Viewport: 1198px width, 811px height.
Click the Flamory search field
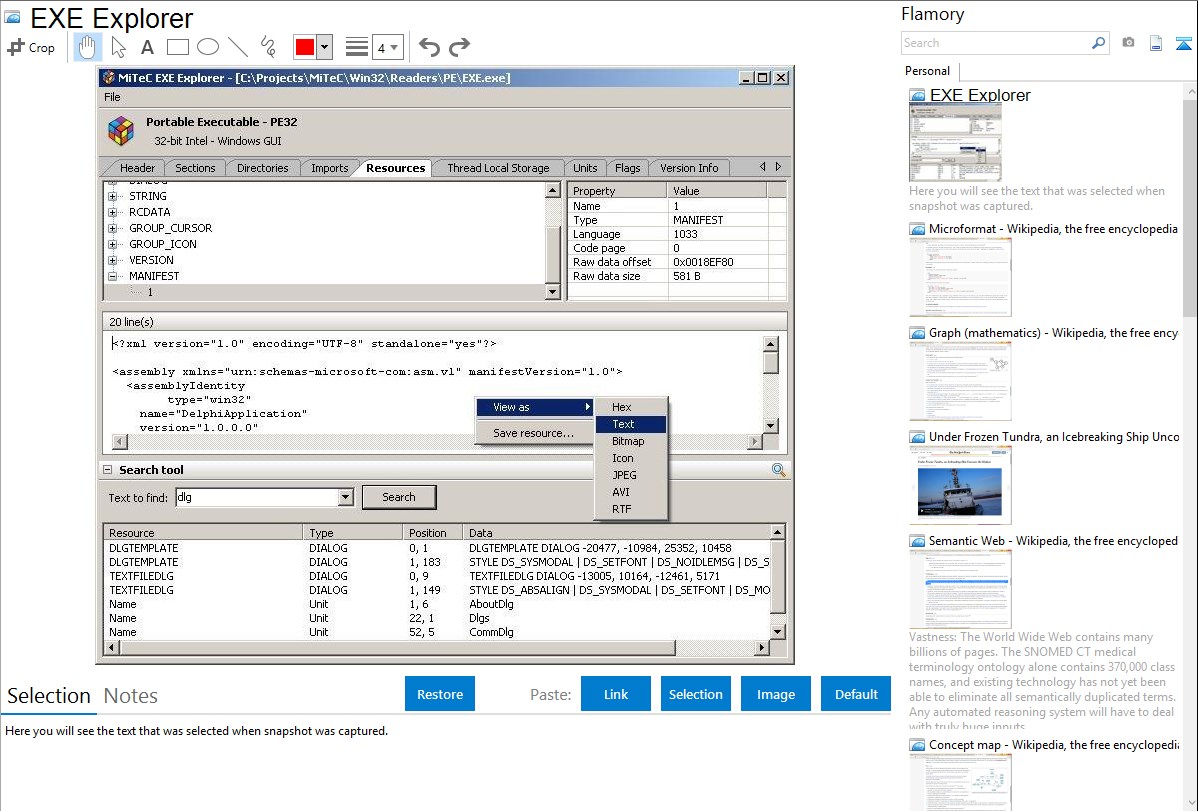pyautogui.click(x=995, y=43)
